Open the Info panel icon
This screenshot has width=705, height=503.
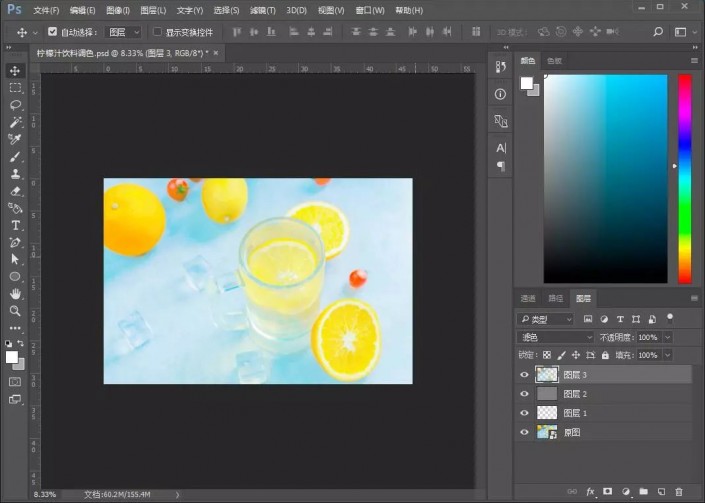[x=500, y=94]
